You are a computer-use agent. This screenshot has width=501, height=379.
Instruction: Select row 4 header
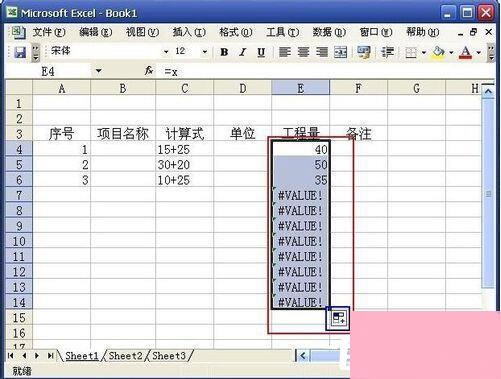(x=19, y=149)
